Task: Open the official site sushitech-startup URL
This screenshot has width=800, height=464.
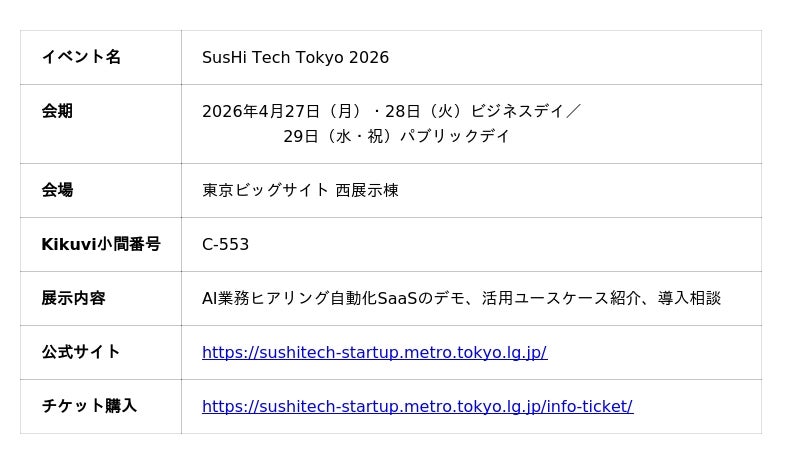Action: [374, 352]
